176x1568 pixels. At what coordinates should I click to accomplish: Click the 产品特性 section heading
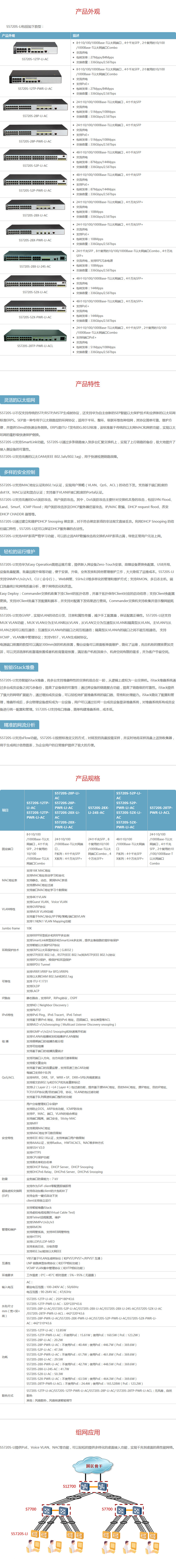tap(88, 384)
